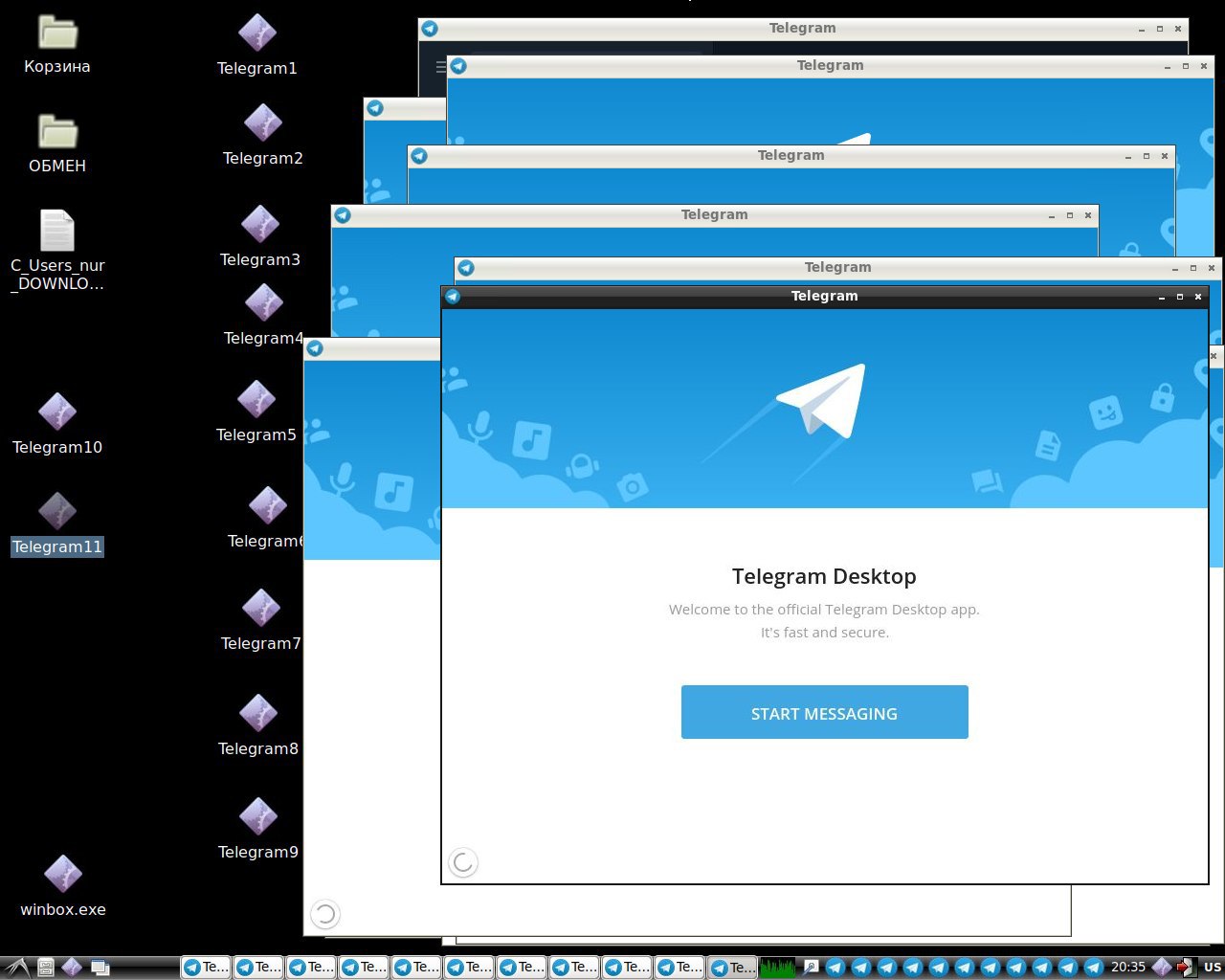Image resolution: width=1225 pixels, height=980 pixels.
Task: Click the green CPU usage graph in taskbar
Action: [777, 968]
